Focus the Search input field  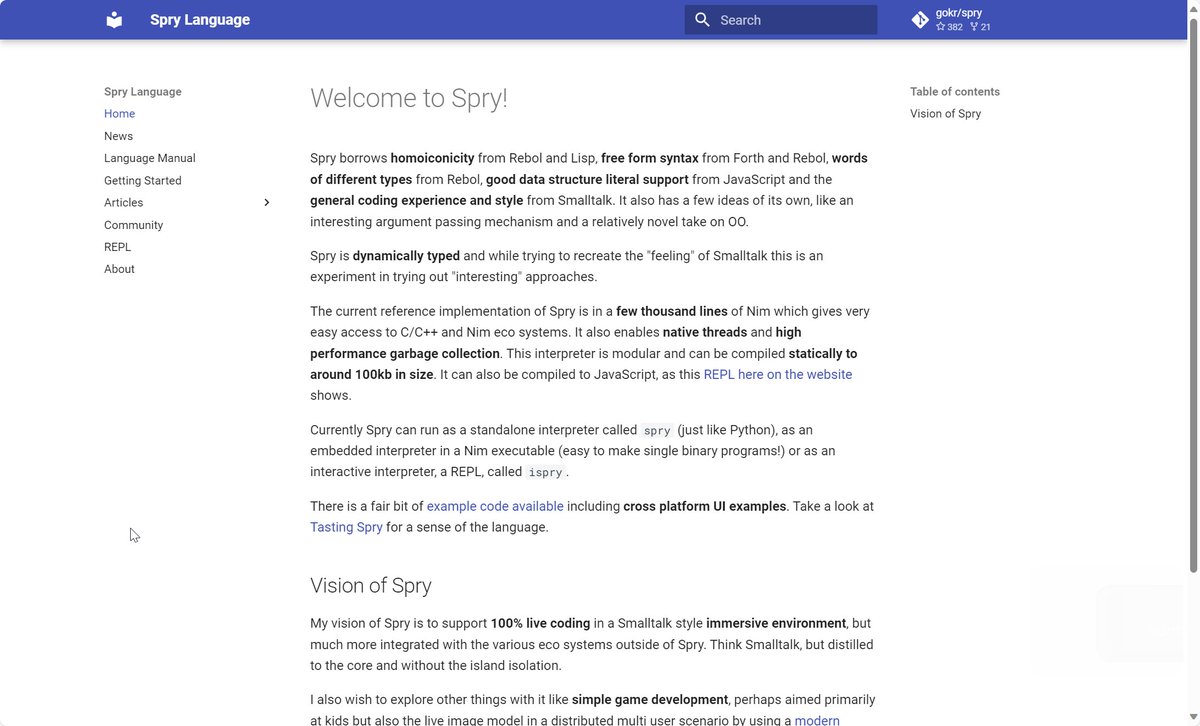click(x=781, y=20)
